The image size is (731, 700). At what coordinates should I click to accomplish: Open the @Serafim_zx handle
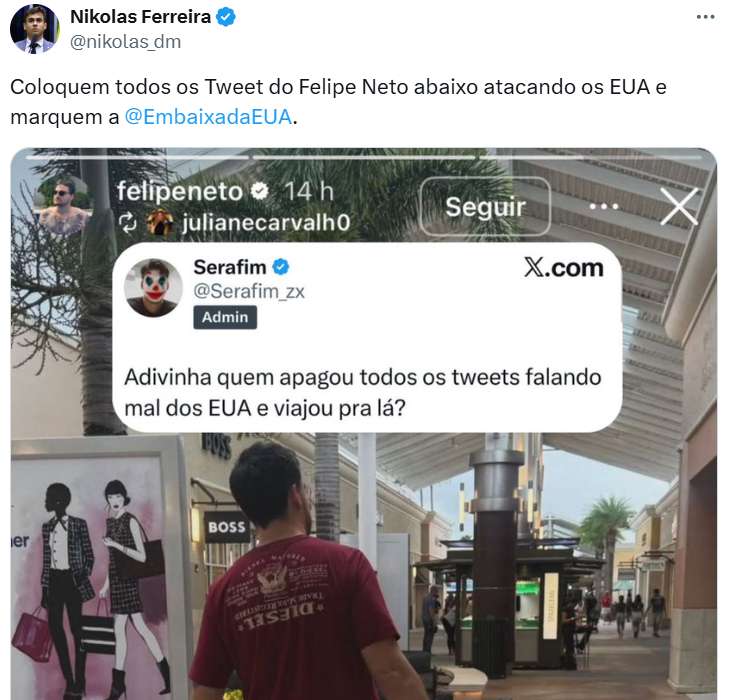[249, 292]
